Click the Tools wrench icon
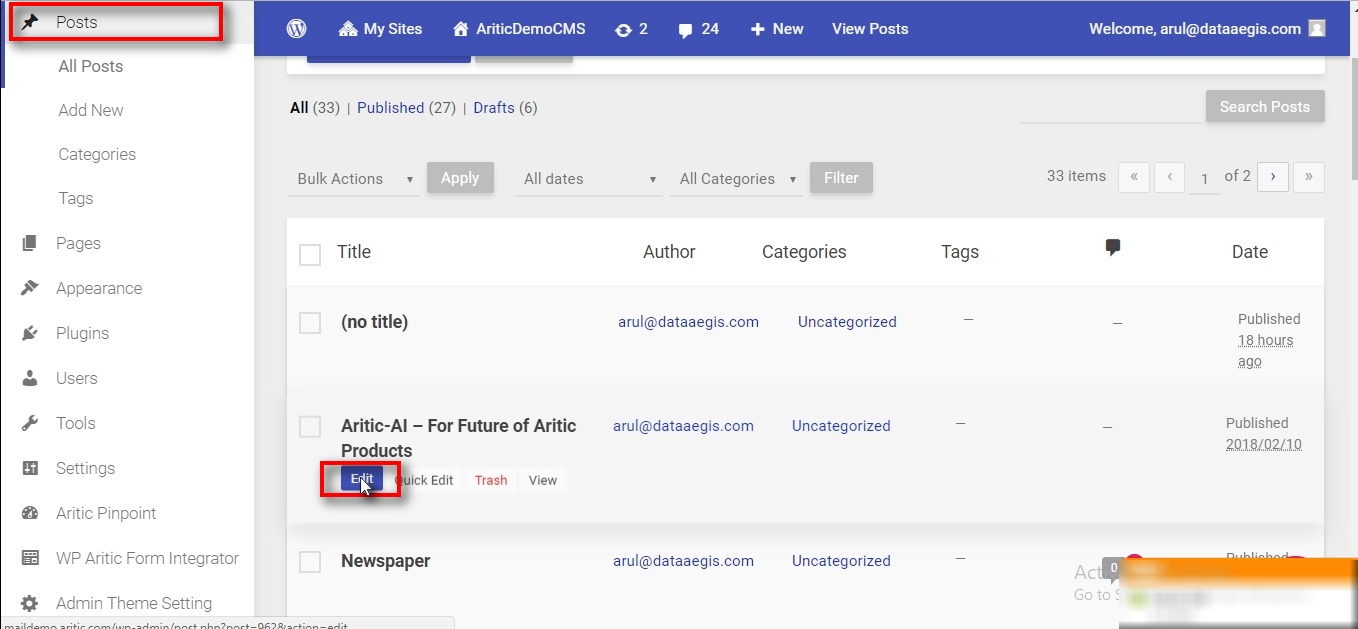The width and height of the screenshot is (1358, 629). coord(30,423)
